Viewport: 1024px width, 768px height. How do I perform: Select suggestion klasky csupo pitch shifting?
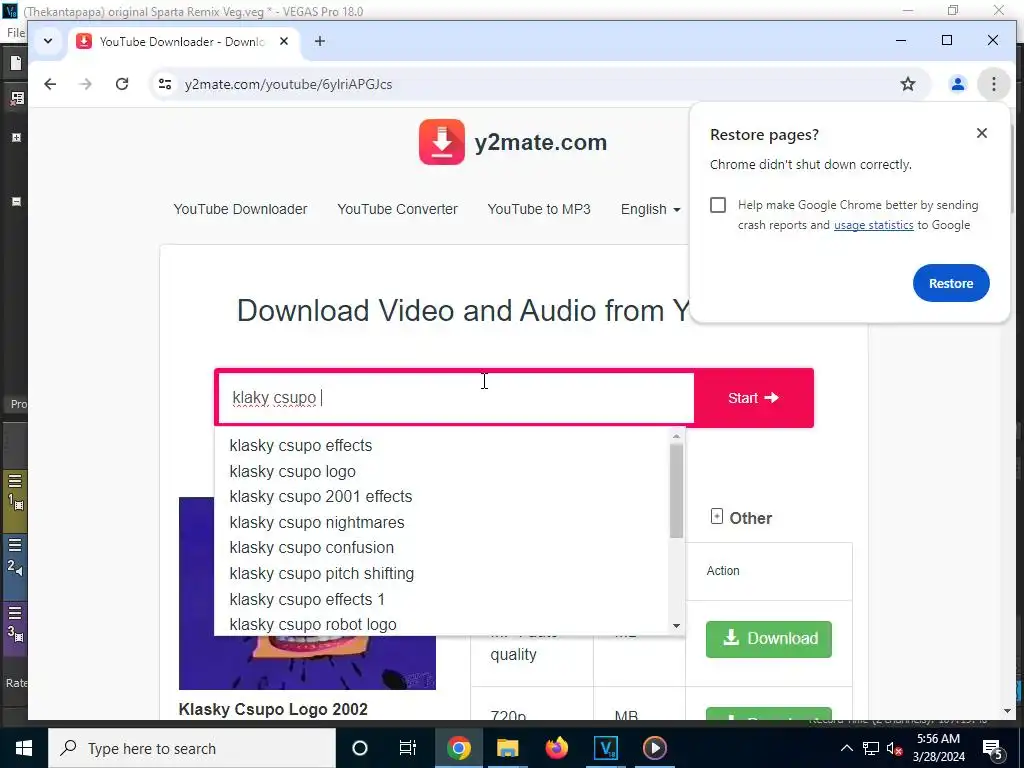coord(441,573)
